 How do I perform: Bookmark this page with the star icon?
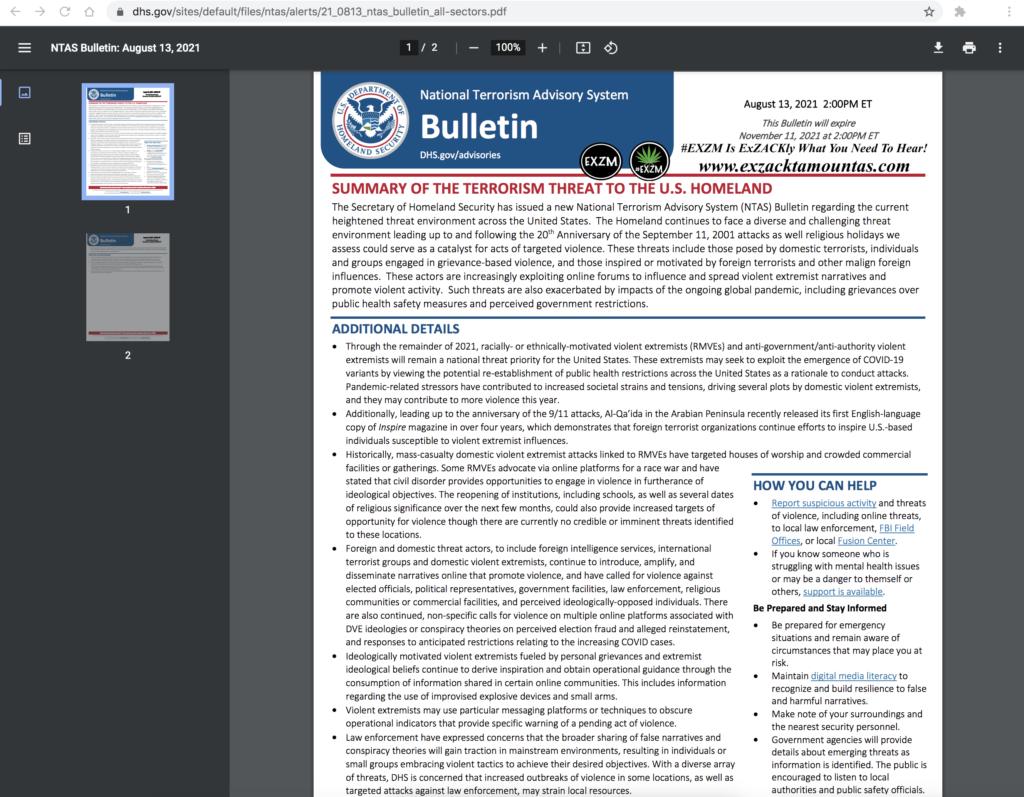[x=929, y=12]
